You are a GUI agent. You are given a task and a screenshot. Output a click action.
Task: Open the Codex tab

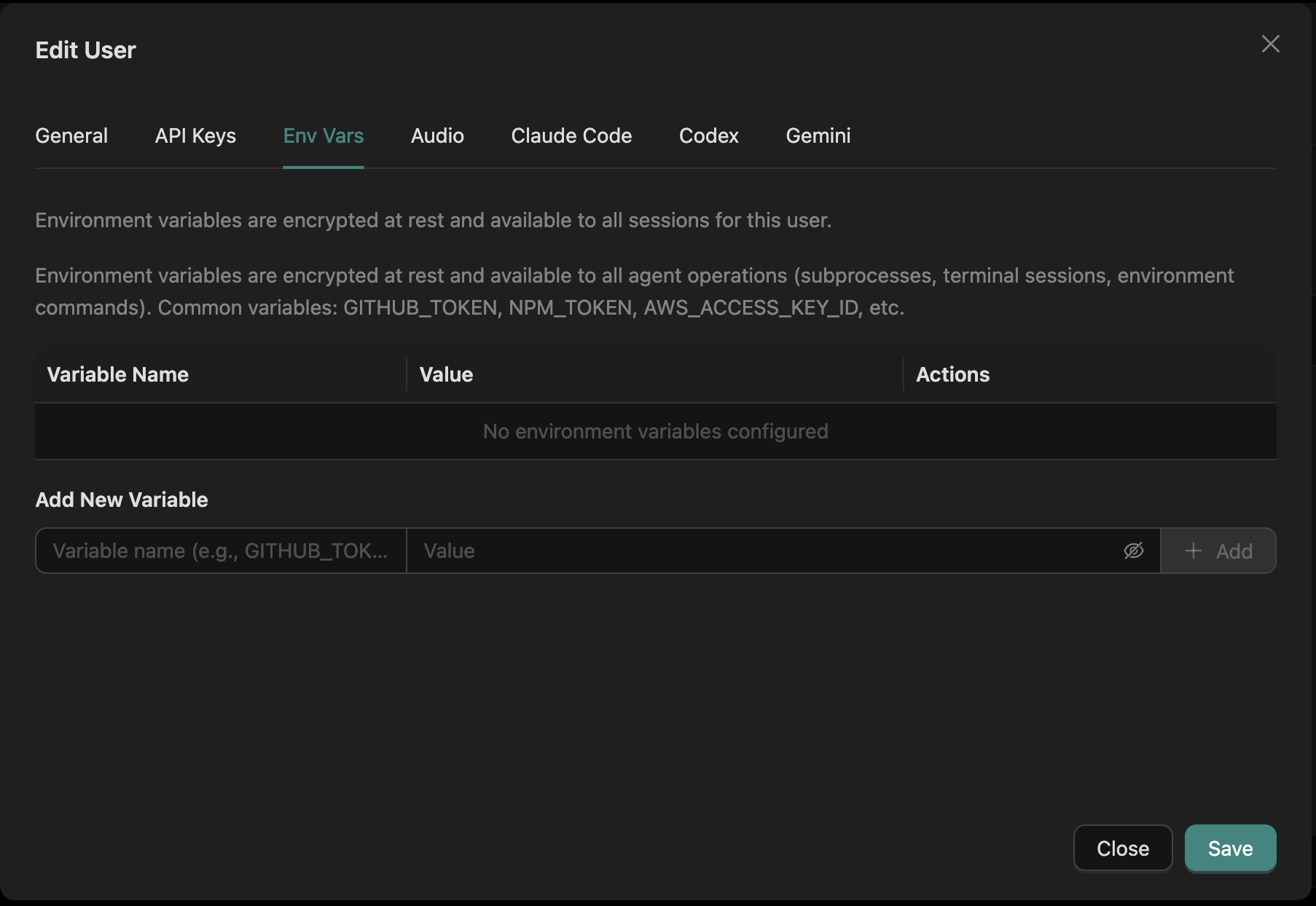click(x=708, y=135)
